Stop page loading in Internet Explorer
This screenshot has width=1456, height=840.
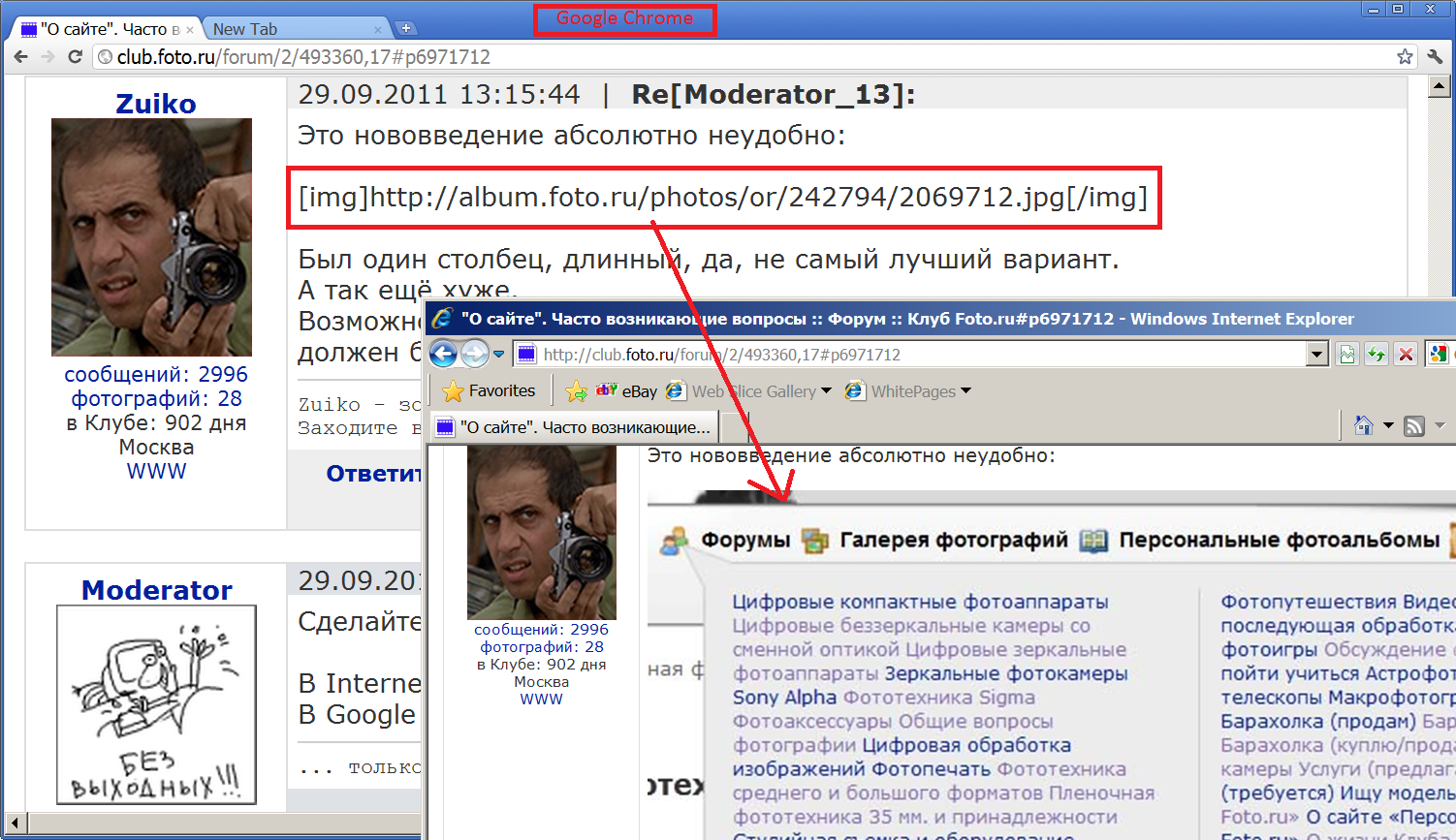[x=1406, y=355]
